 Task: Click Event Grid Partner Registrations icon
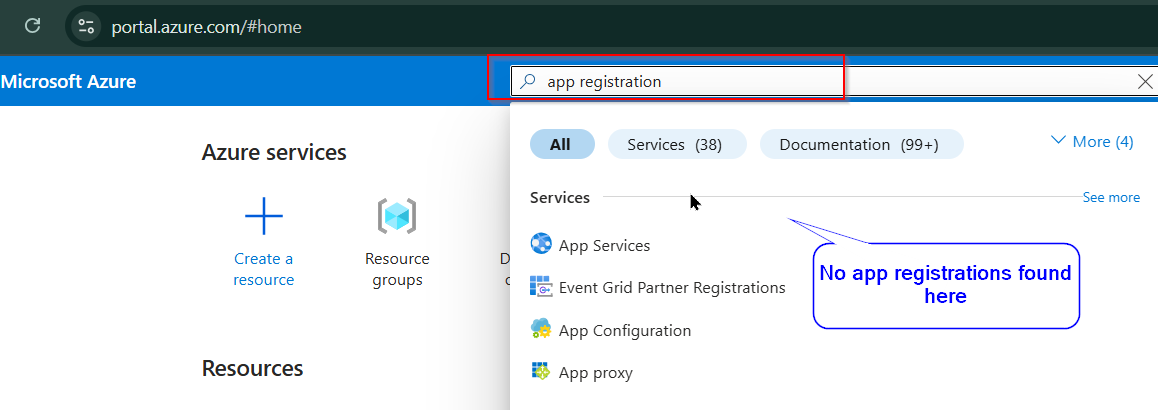pyautogui.click(x=541, y=287)
